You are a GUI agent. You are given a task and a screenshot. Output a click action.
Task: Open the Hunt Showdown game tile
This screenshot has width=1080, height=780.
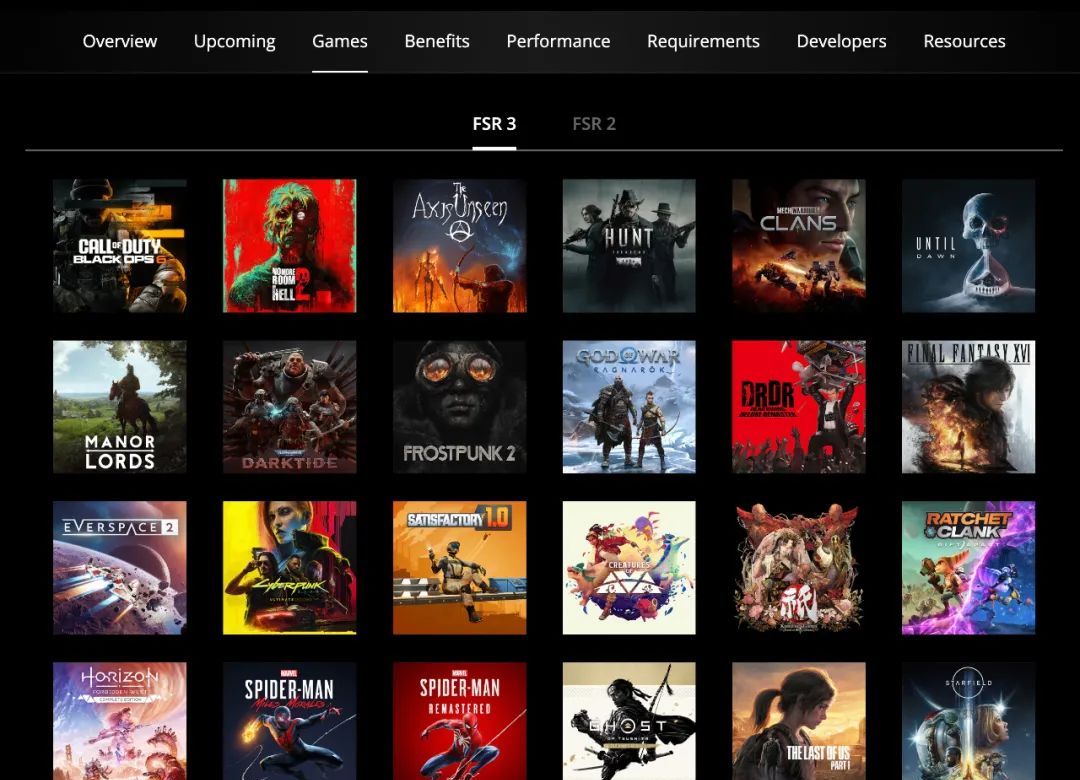[628, 246]
